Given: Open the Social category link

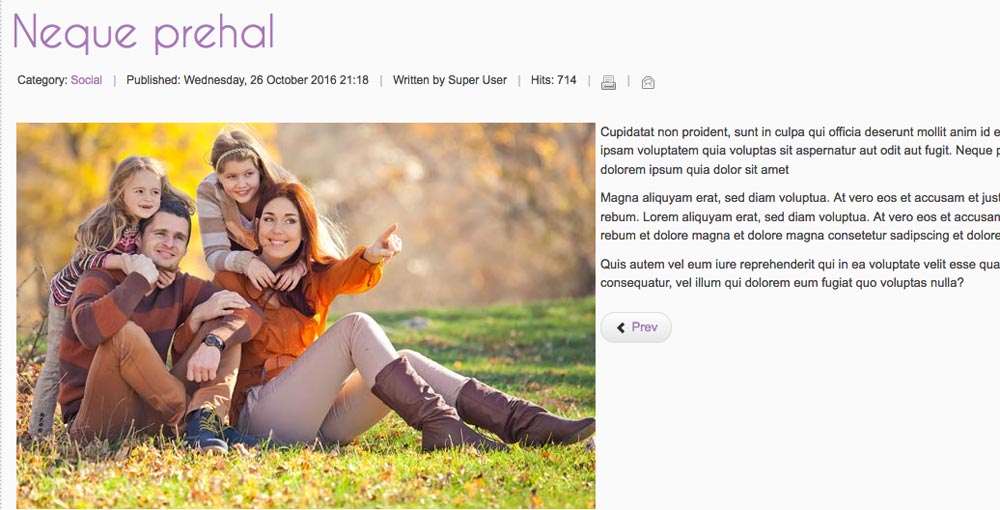Looking at the screenshot, I should (x=86, y=80).
